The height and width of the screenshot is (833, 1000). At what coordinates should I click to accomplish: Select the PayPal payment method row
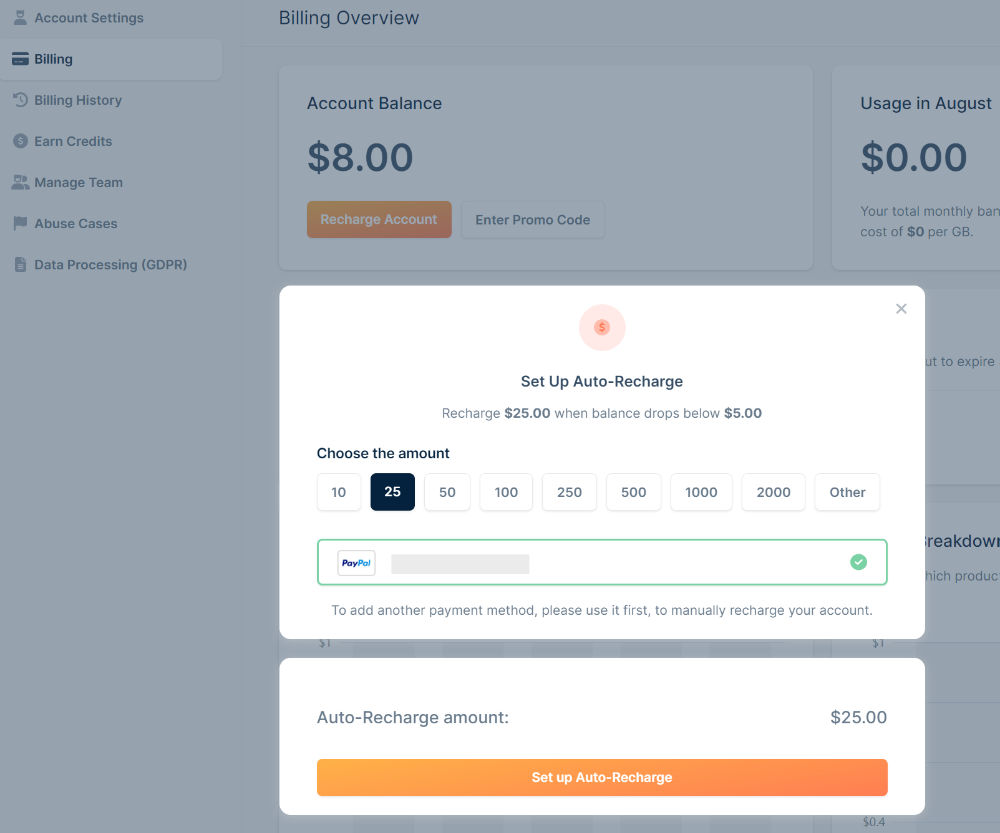(602, 562)
